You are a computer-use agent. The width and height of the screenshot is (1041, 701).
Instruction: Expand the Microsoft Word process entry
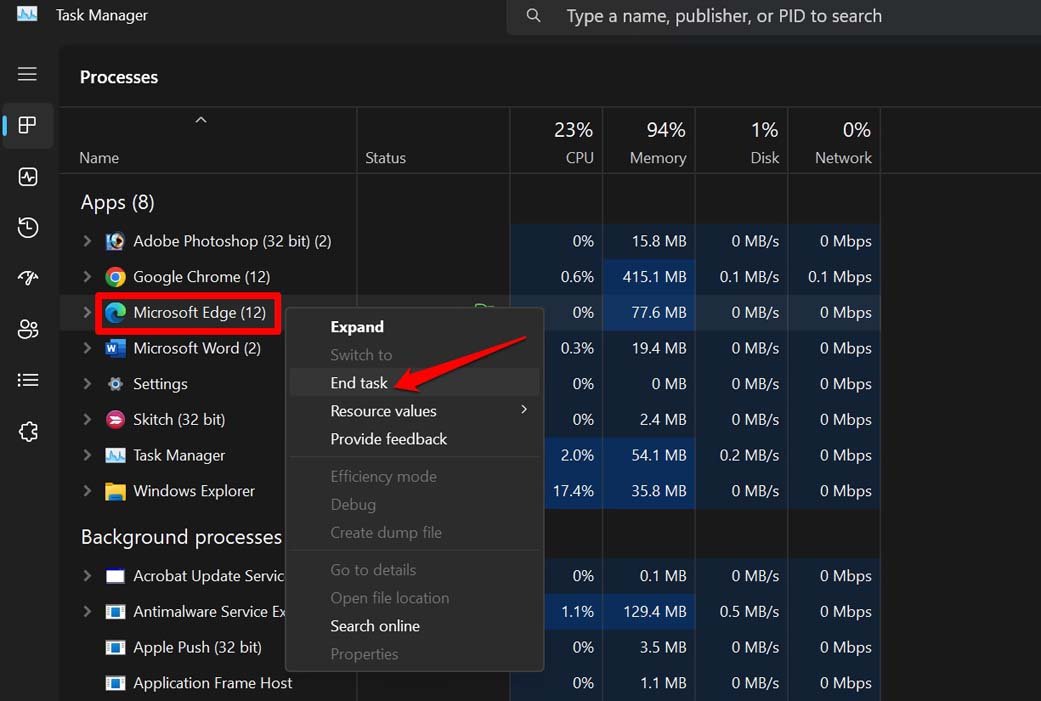pyautogui.click(x=86, y=348)
